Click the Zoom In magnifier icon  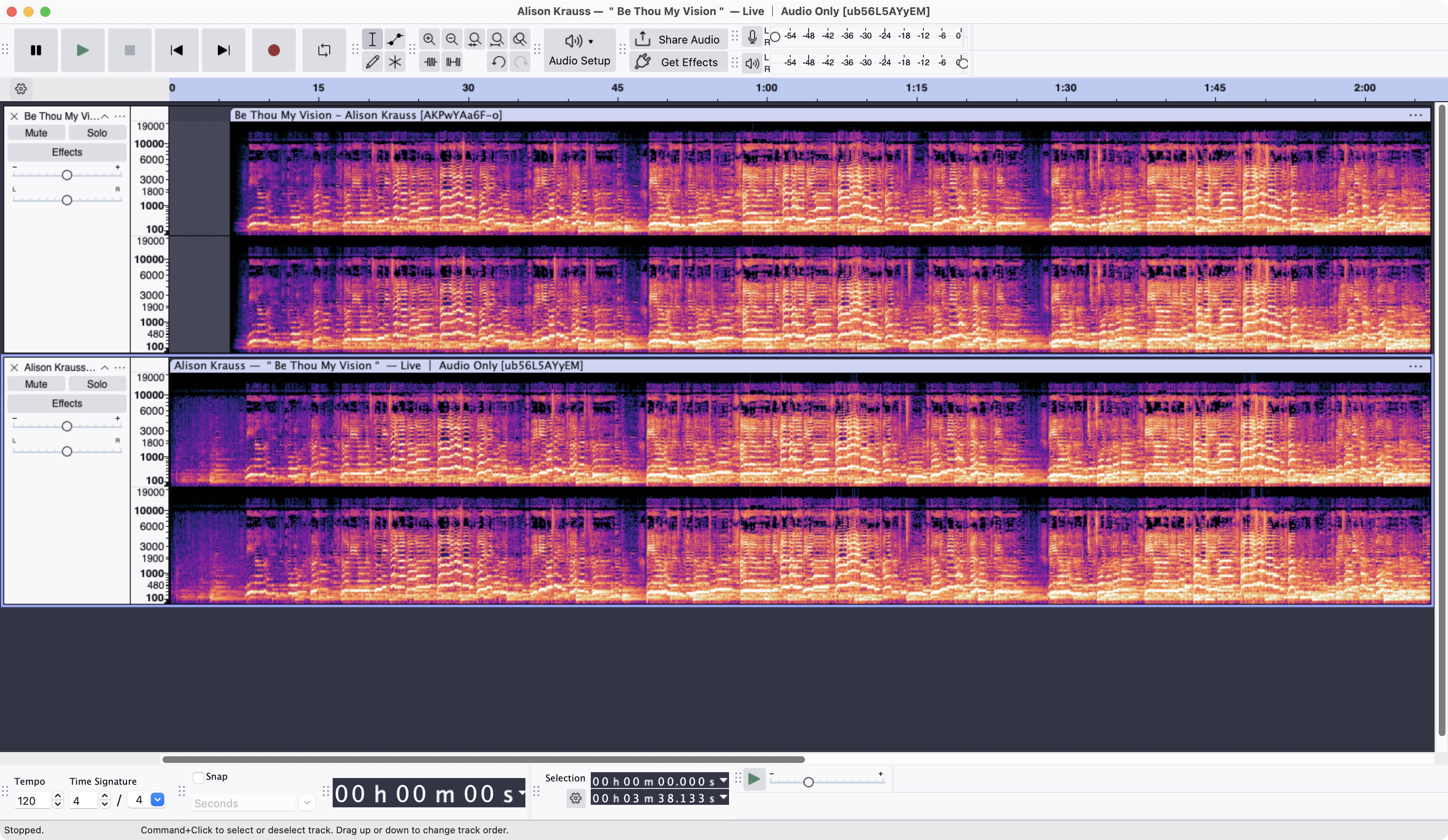point(429,39)
